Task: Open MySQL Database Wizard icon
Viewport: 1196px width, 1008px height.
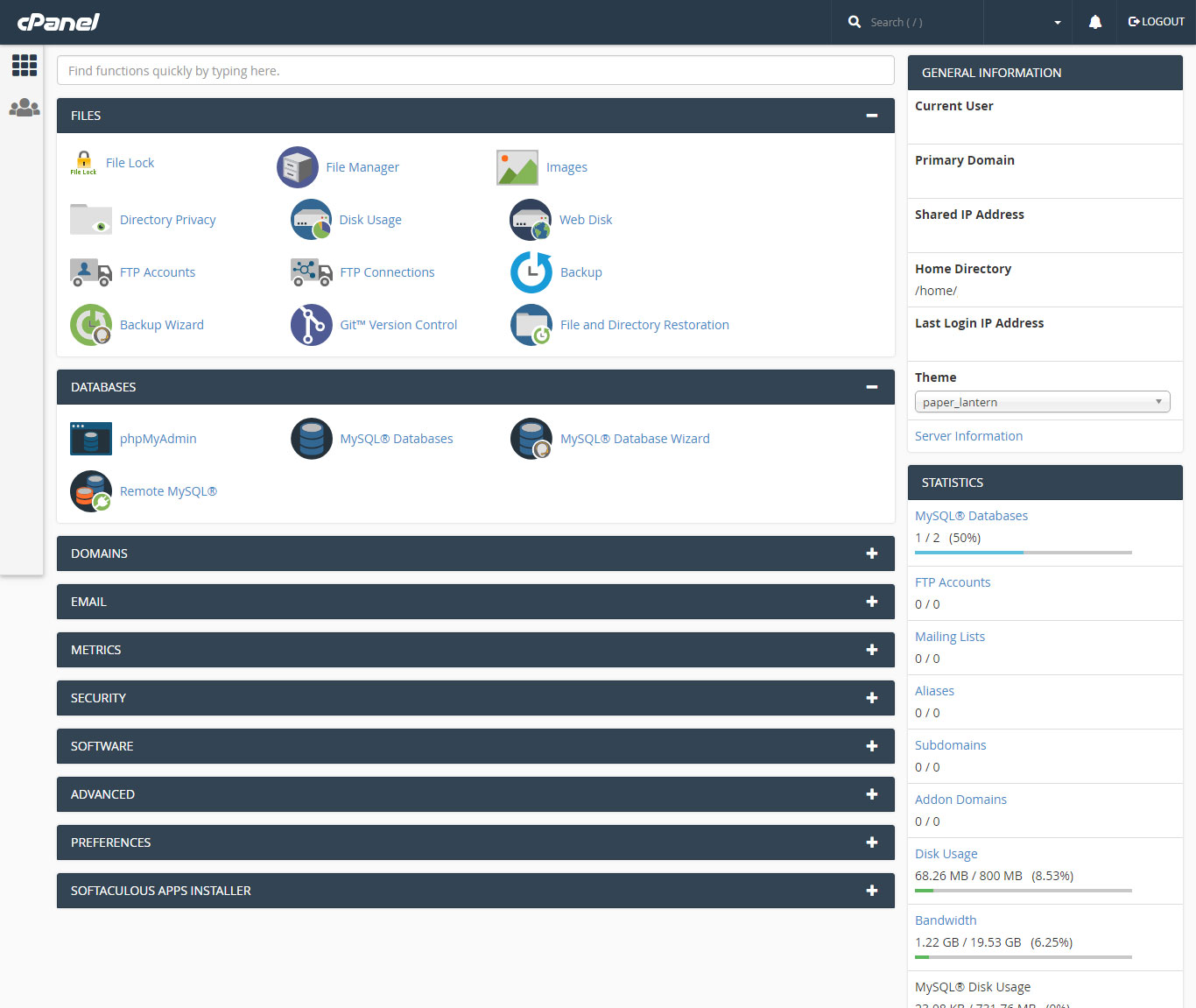Action: 531,439
